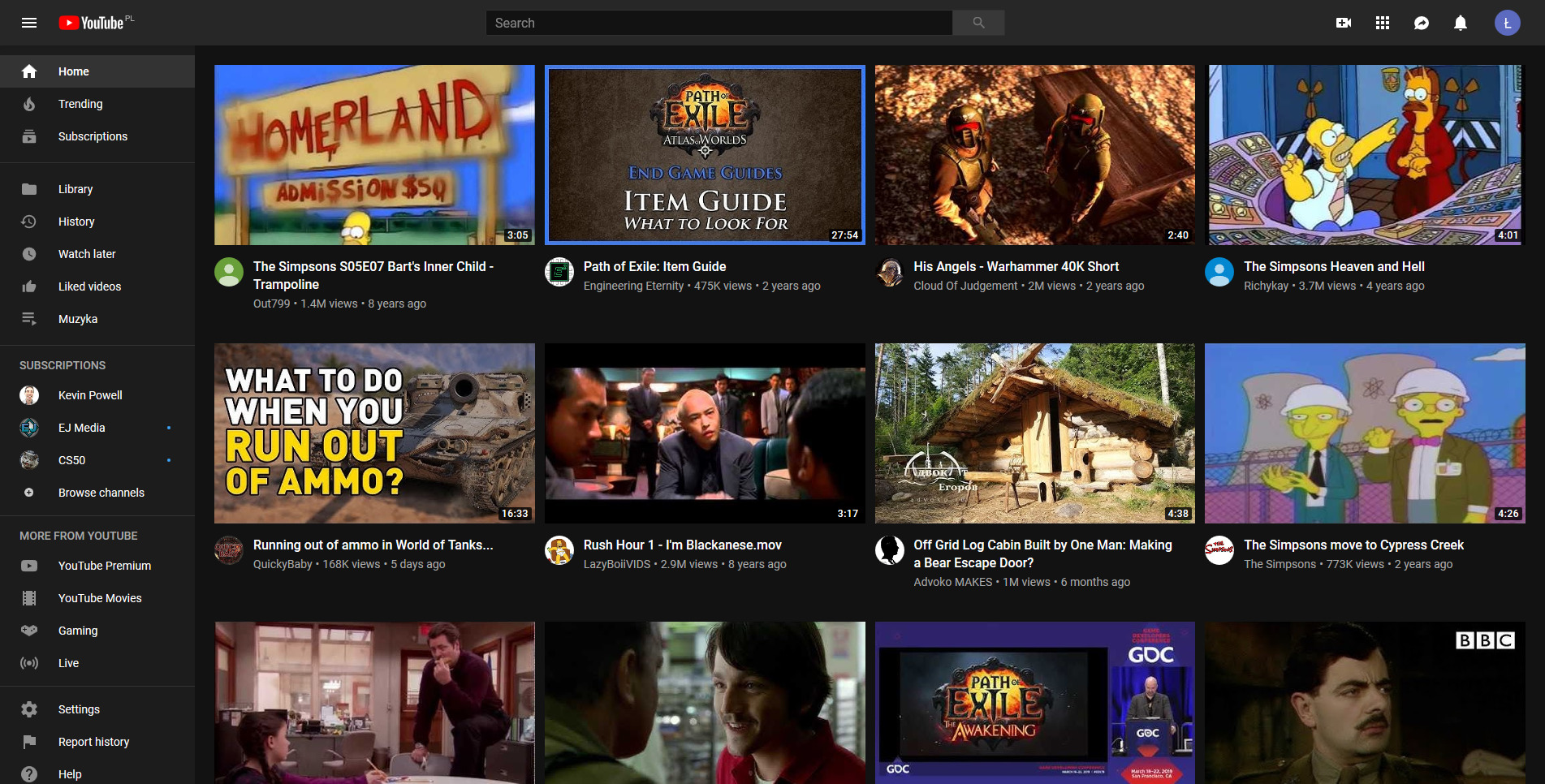Click the Settings gear icon
Image resolution: width=1545 pixels, height=784 pixels.
[29, 709]
